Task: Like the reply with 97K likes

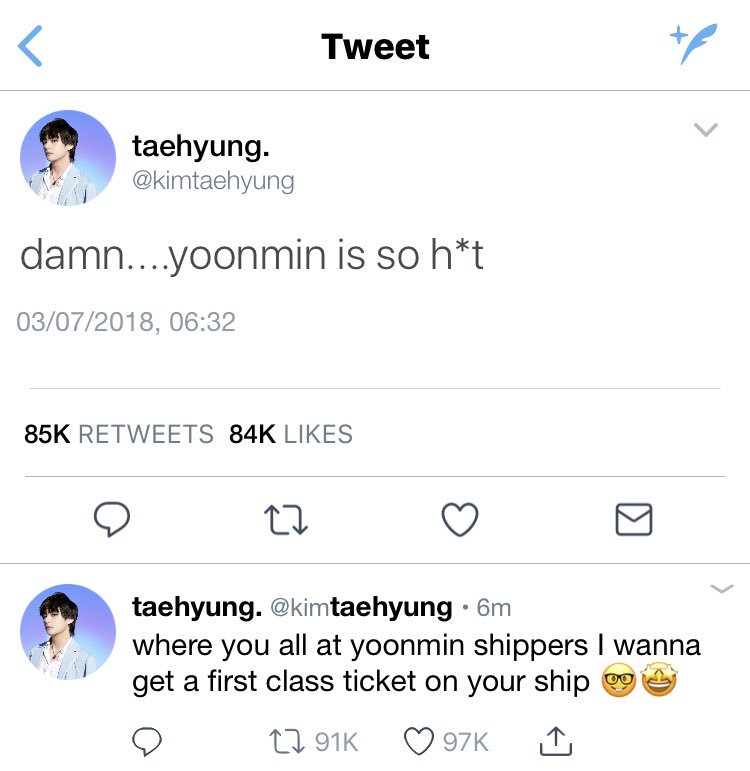Action: pyautogui.click(x=446, y=741)
